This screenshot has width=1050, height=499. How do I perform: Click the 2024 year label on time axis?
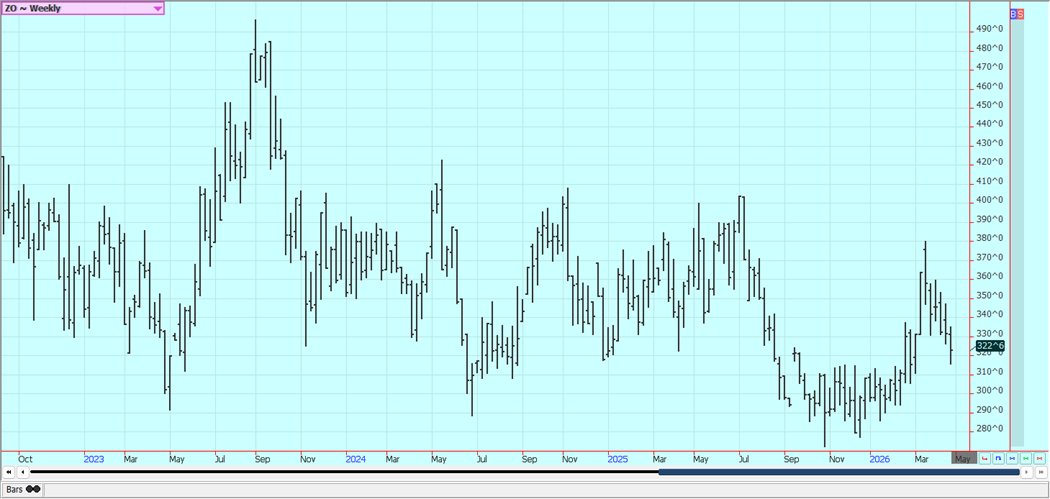tap(356, 459)
